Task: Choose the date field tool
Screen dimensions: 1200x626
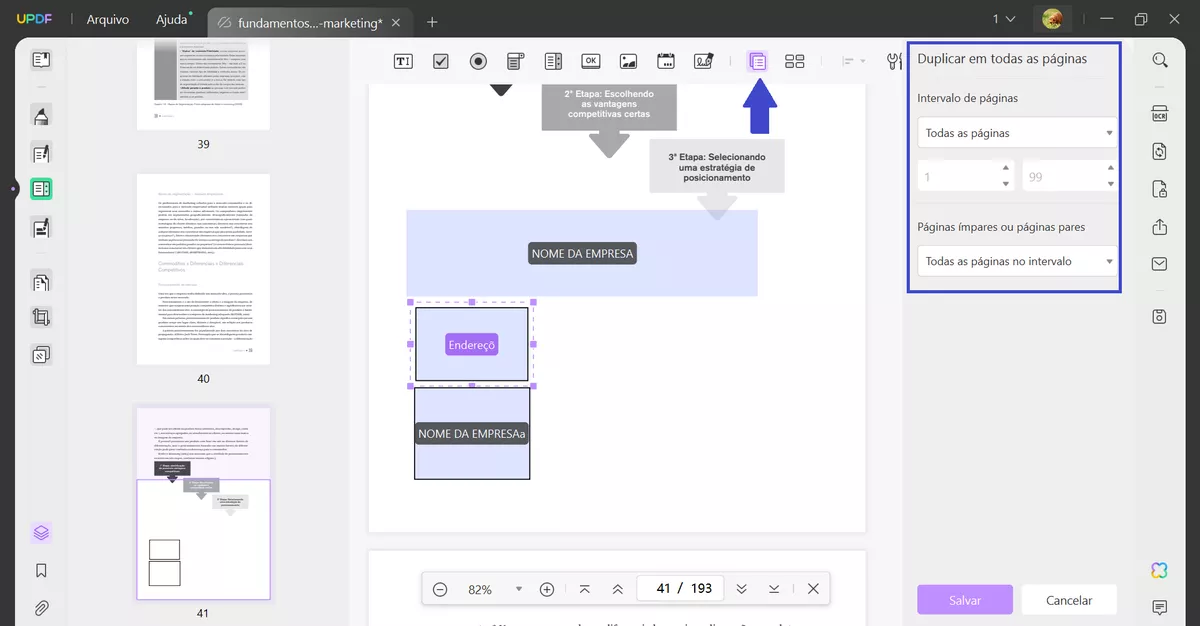Action: (666, 61)
